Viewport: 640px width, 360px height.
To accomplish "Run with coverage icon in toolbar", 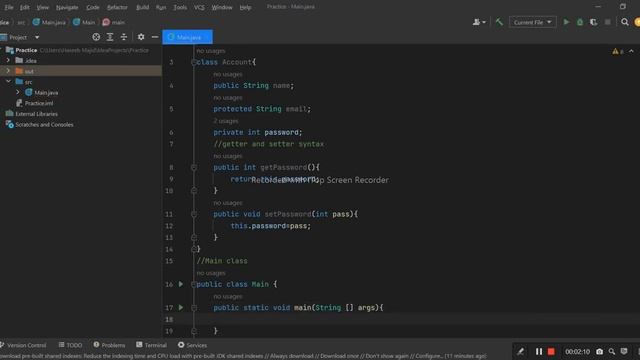I will point(593,22).
